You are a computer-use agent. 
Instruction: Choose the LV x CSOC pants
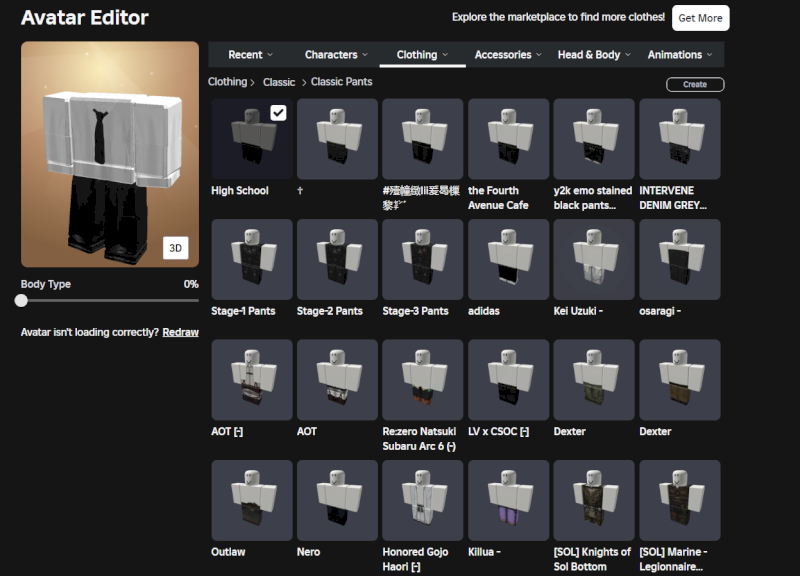click(x=508, y=379)
